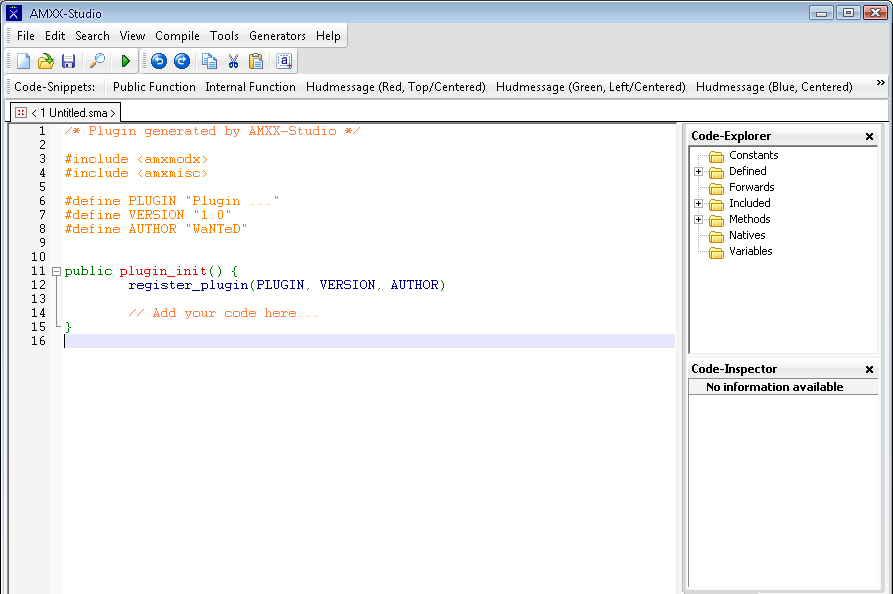Click the blue Undo icon
This screenshot has width=893, height=594.
point(158,61)
